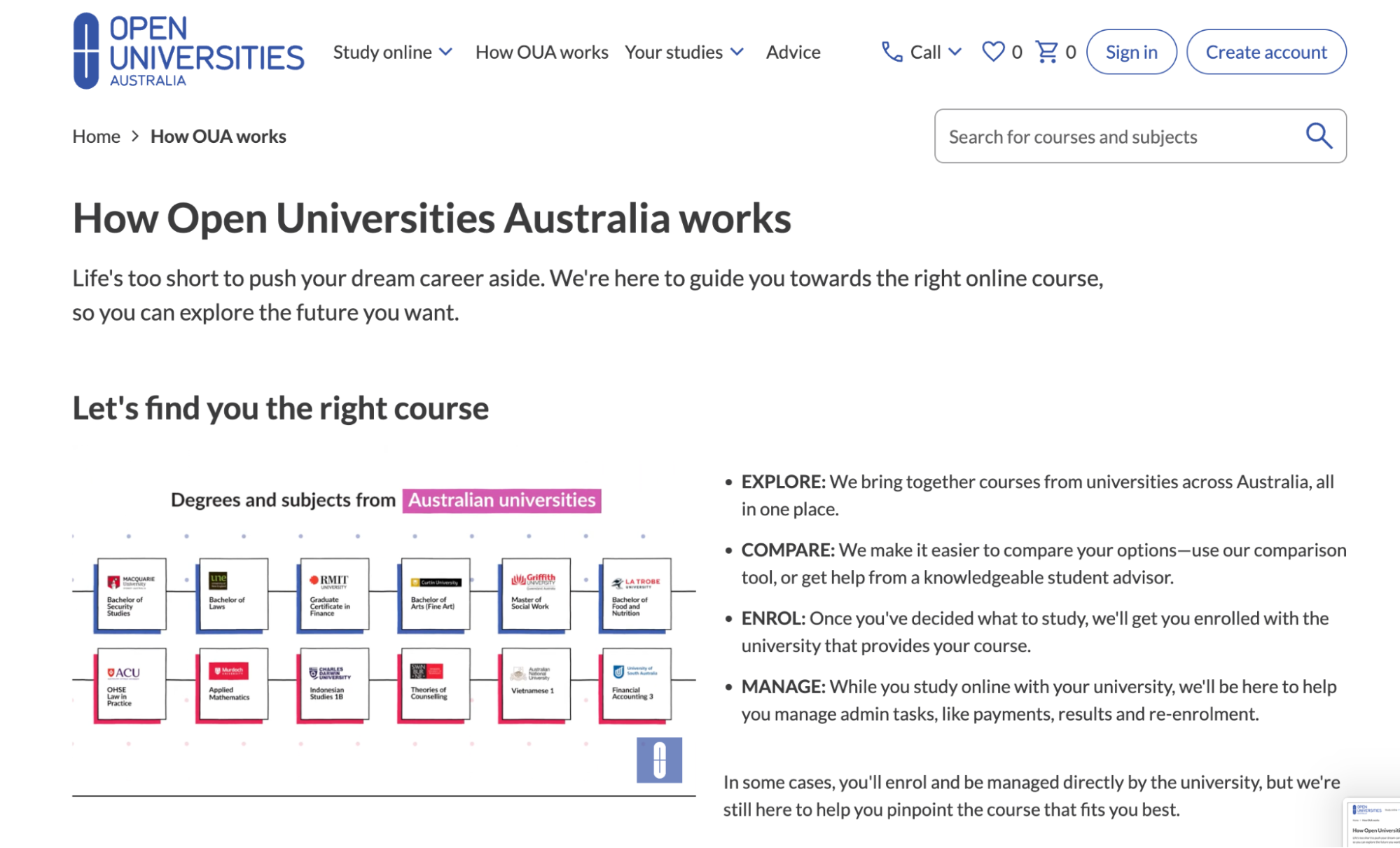
Task: Click the phone Call icon
Action: coord(892,52)
